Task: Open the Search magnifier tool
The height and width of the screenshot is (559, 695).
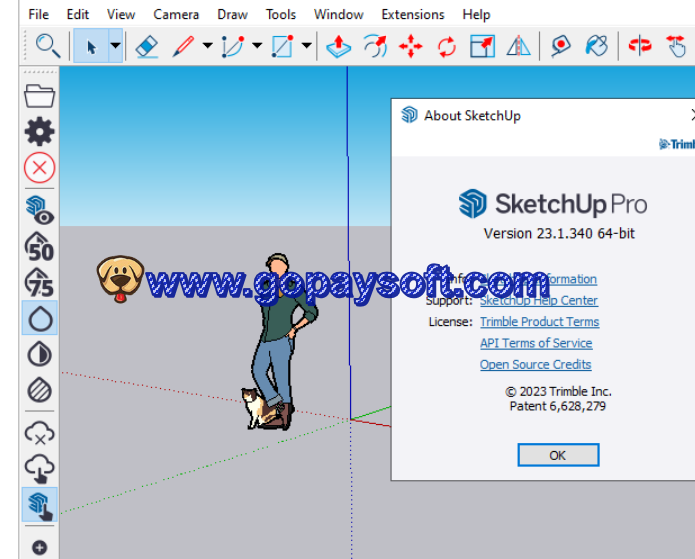Action: 47,46
